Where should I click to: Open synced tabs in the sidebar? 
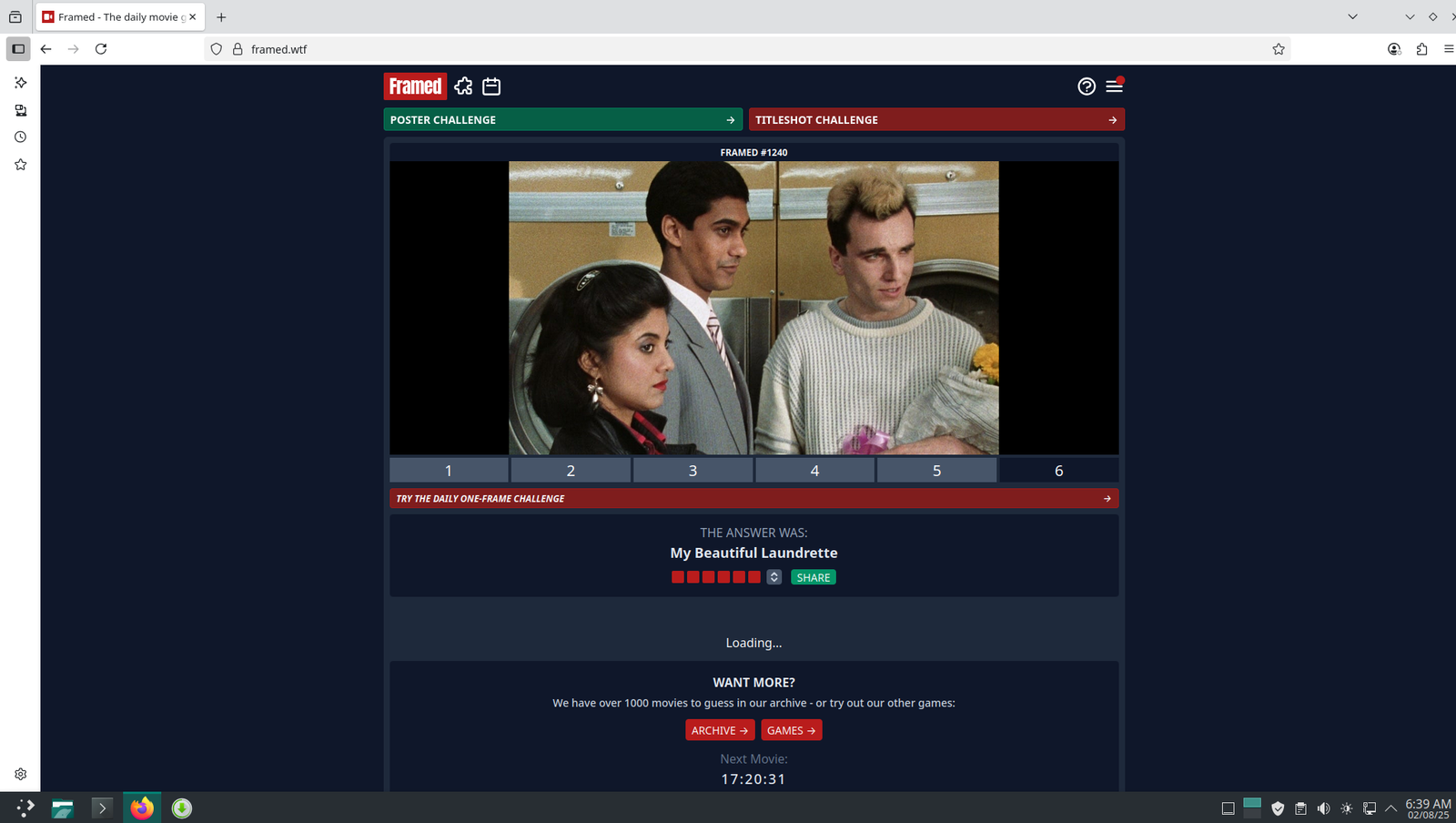point(20,110)
